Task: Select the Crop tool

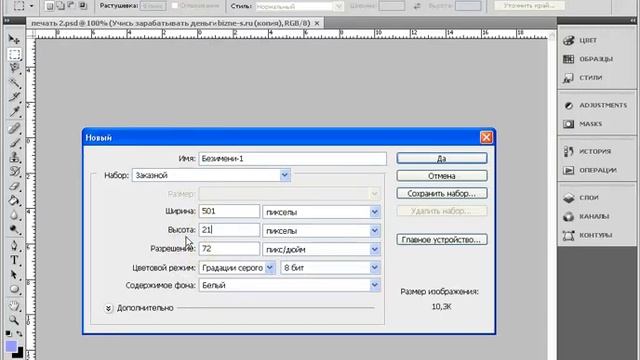Action: point(14,97)
